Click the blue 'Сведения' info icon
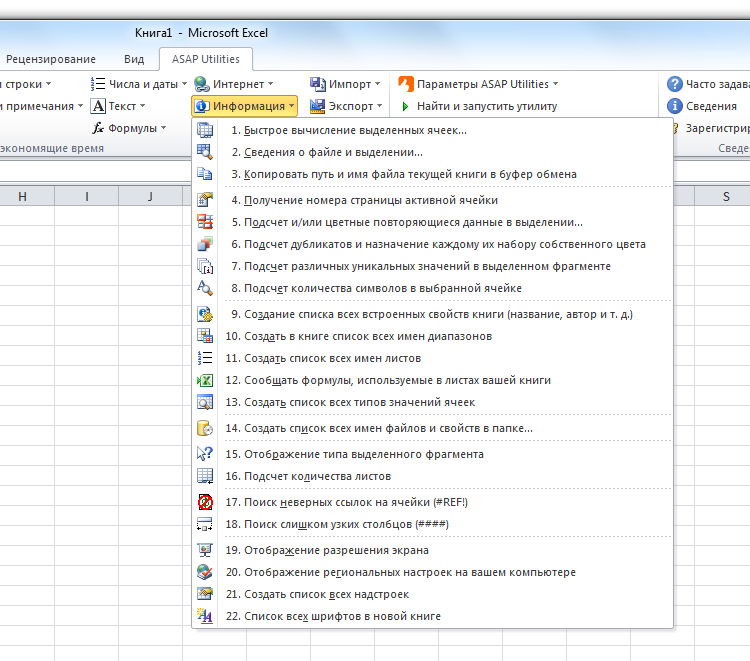Screen dimensions: 750x661 (x=674, y=106)
